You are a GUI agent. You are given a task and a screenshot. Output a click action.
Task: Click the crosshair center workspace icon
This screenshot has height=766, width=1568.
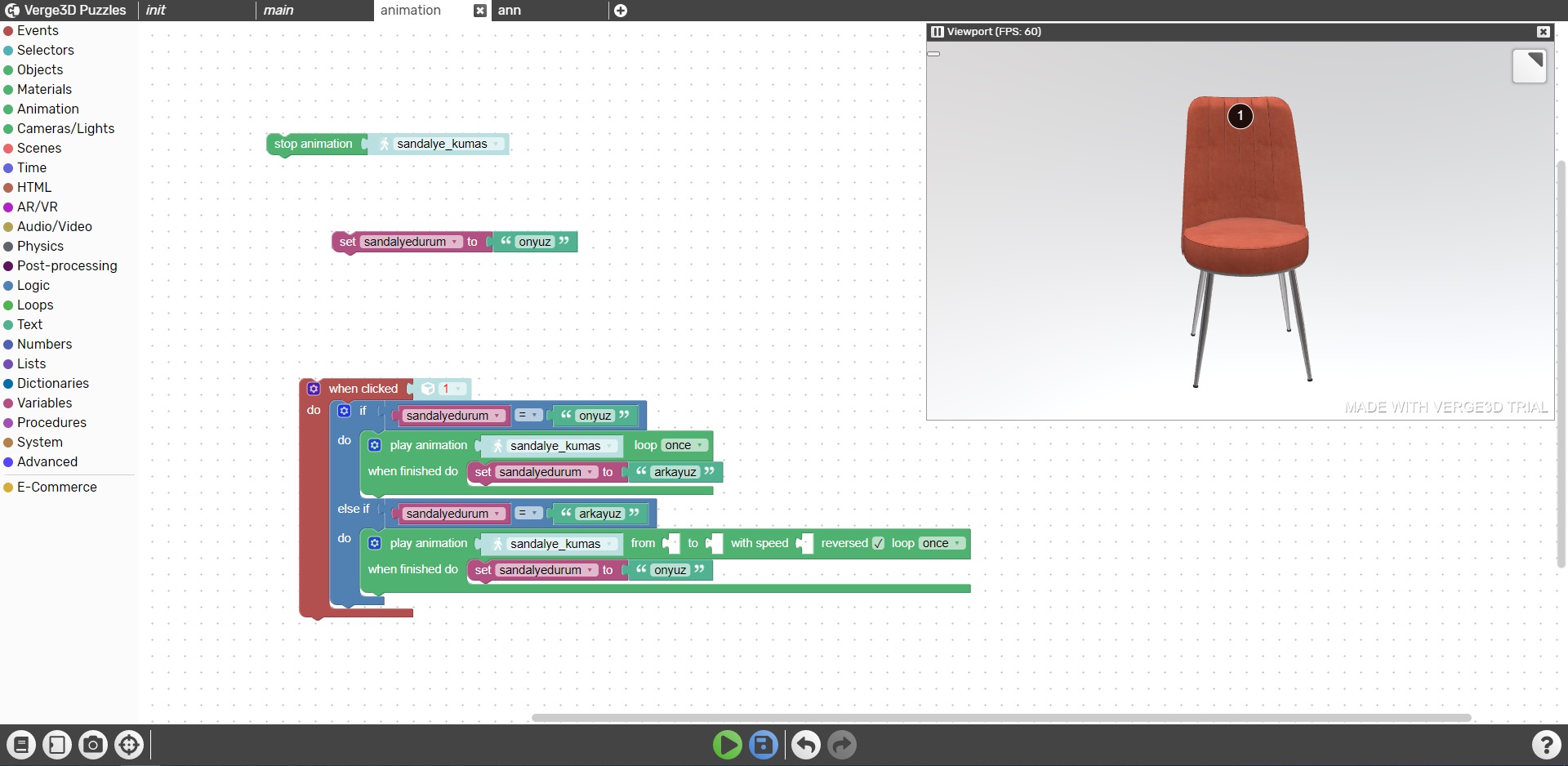click(129, 745)
